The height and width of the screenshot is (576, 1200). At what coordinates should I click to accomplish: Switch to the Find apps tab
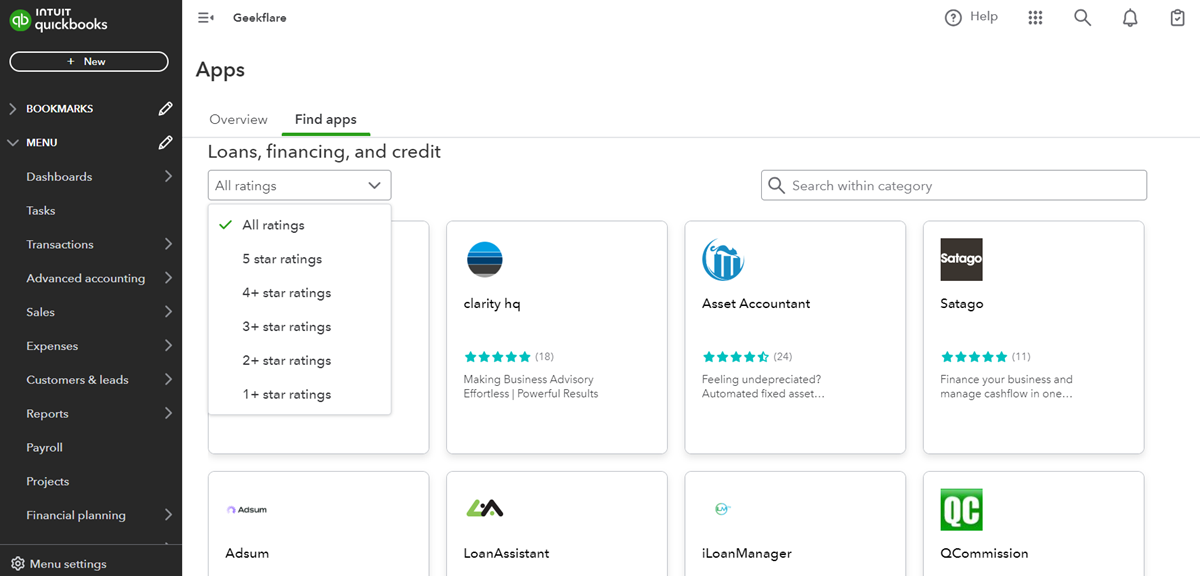(325, 119)
